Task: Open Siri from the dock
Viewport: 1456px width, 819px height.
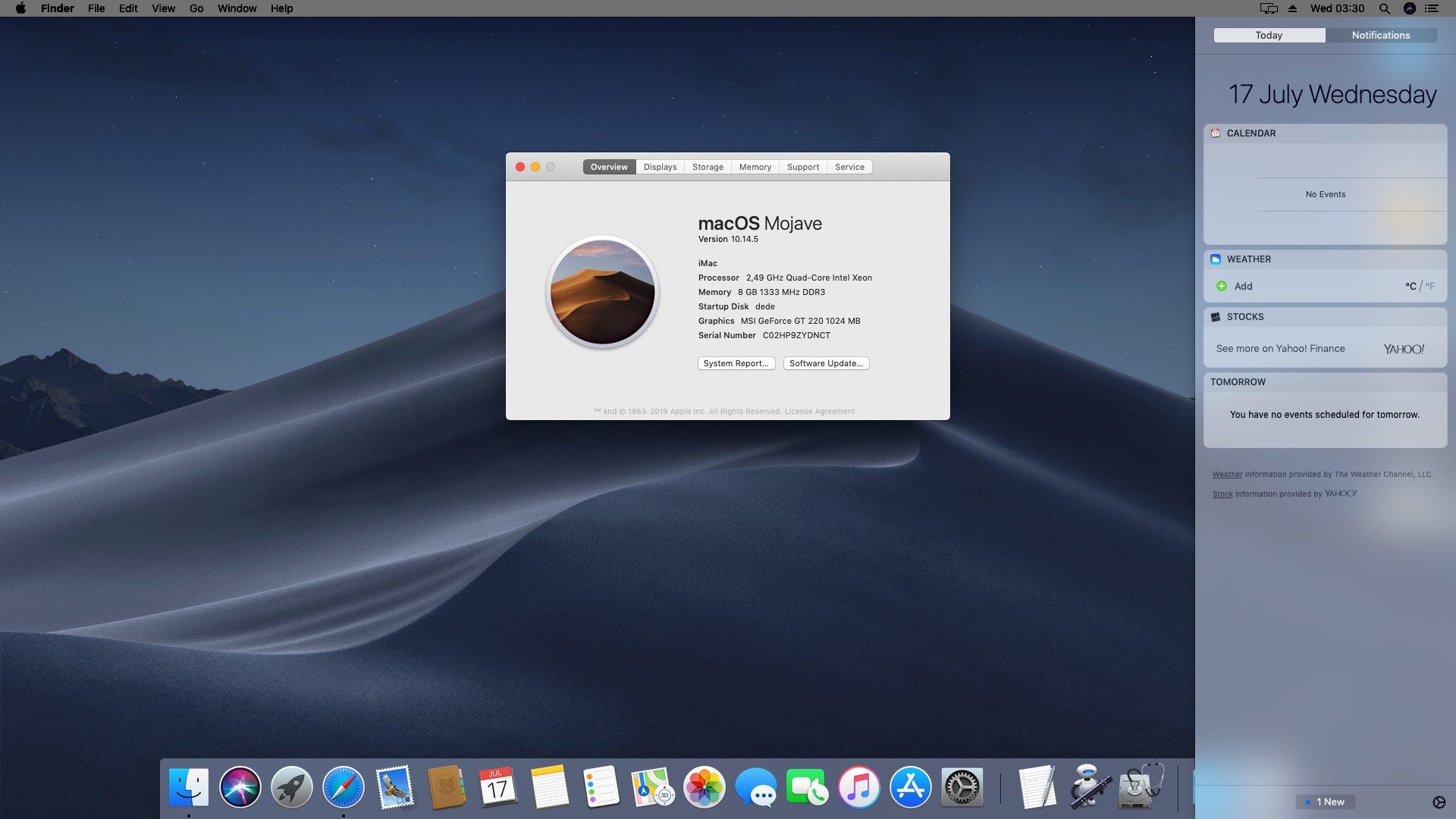Action: click(240, 787)
